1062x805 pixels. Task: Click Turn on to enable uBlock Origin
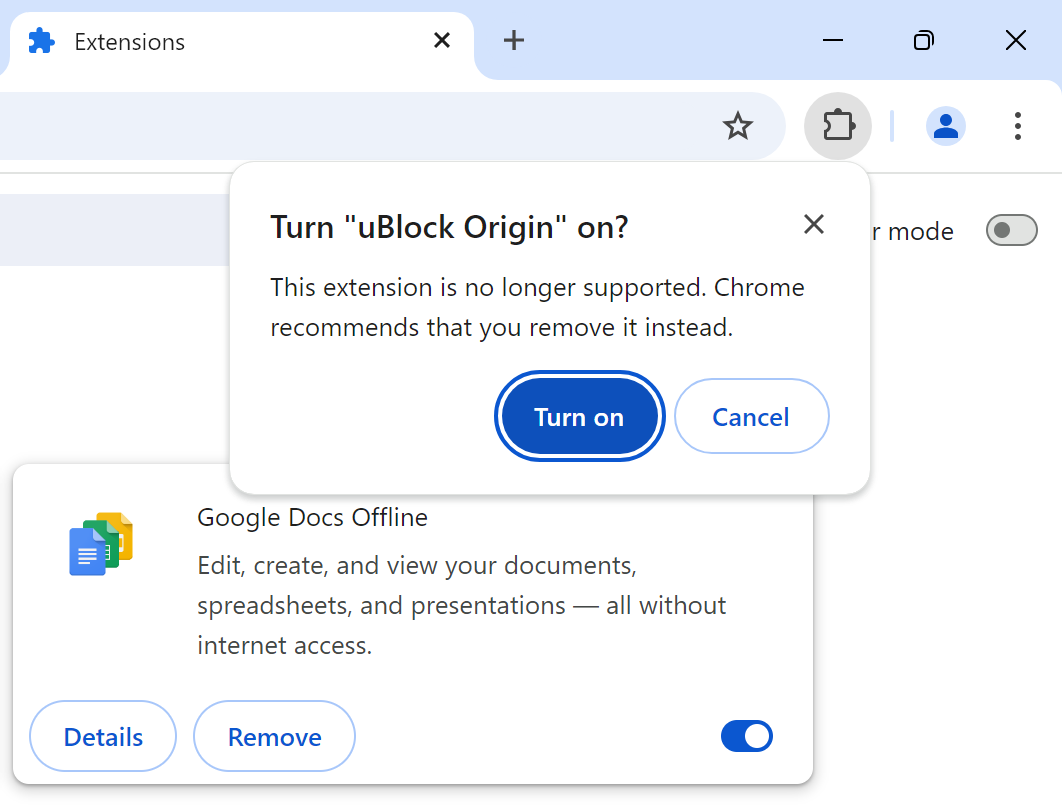pos(579,417)
